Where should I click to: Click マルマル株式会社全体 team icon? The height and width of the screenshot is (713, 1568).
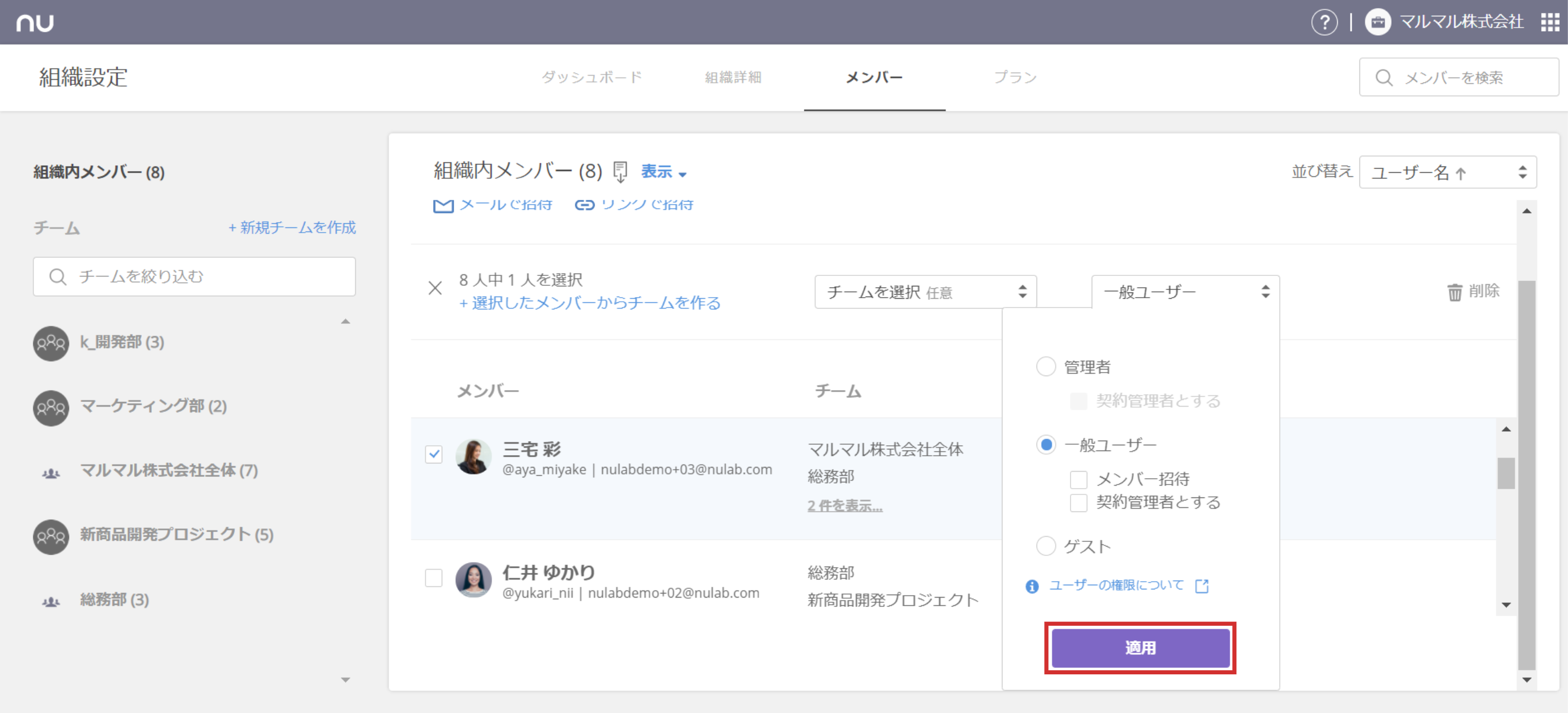pyautogui.click(x=50, y=473)
